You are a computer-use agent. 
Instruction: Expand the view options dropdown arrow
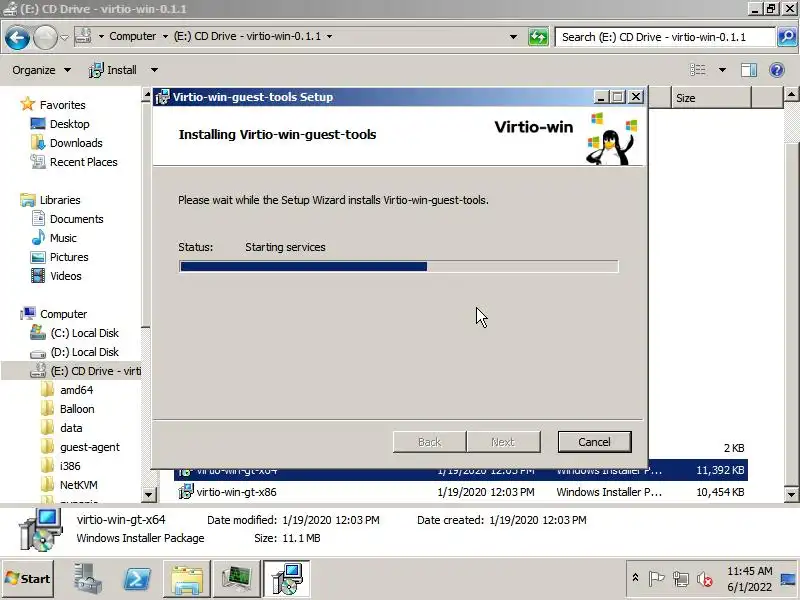(722, 70)
